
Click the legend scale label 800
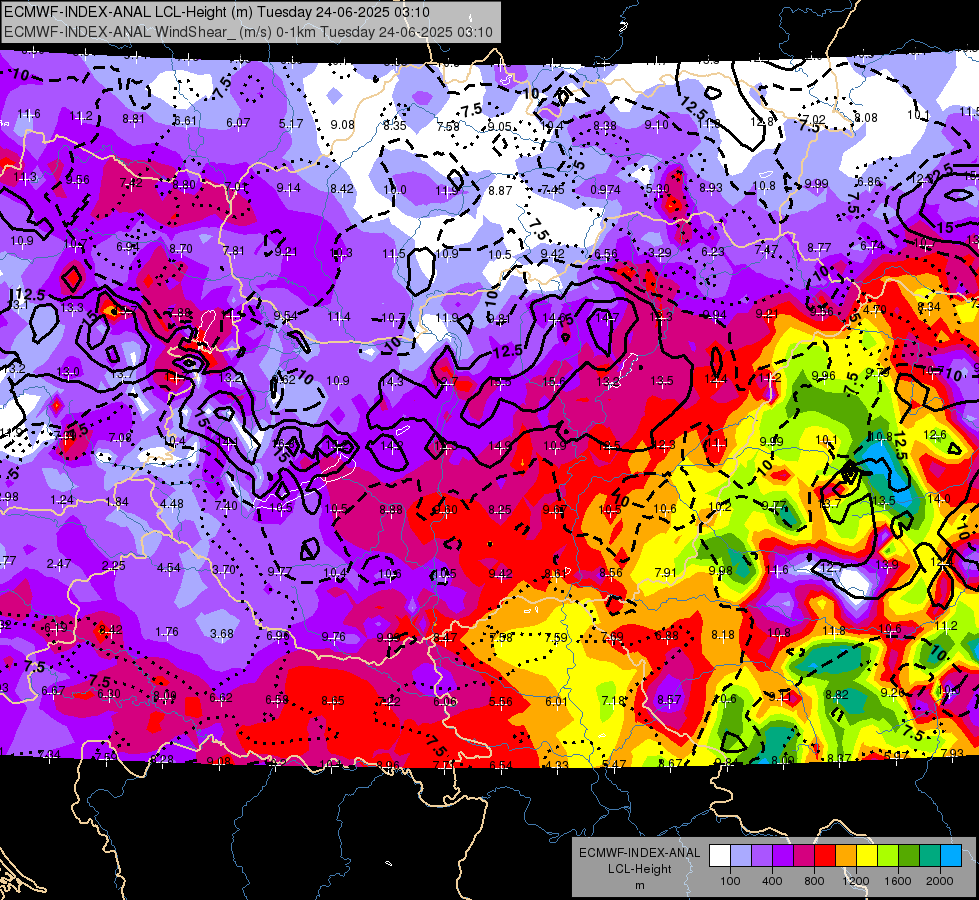point(814,881)
